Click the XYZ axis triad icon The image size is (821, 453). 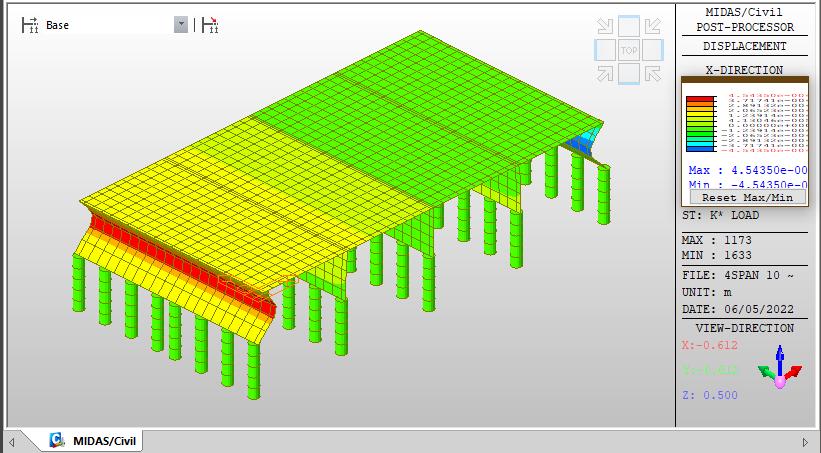(780, 368)
